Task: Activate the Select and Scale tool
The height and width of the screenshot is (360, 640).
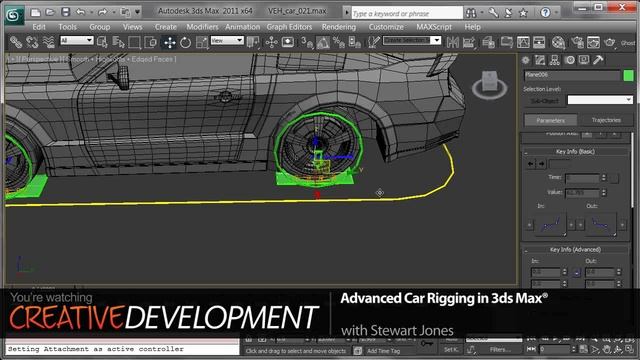Action: [x=202, y=42]
